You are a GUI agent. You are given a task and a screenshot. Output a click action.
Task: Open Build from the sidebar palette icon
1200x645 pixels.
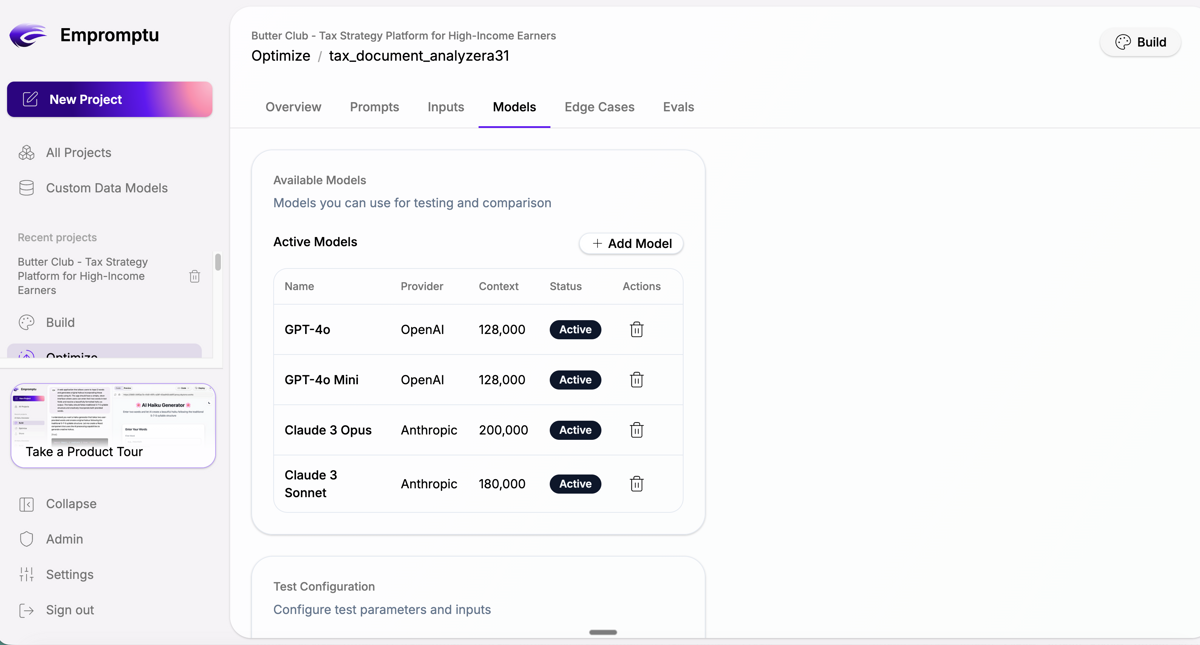point(27,323)
